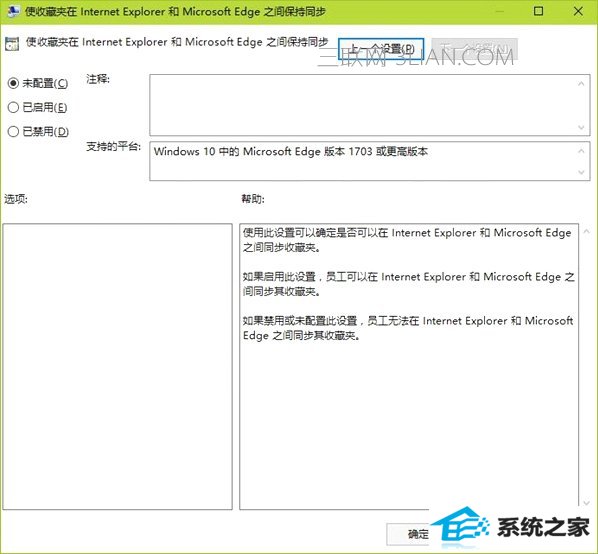Click the comment box scroll up arrow
Screen dimensions: 598x554
[581, 84]
